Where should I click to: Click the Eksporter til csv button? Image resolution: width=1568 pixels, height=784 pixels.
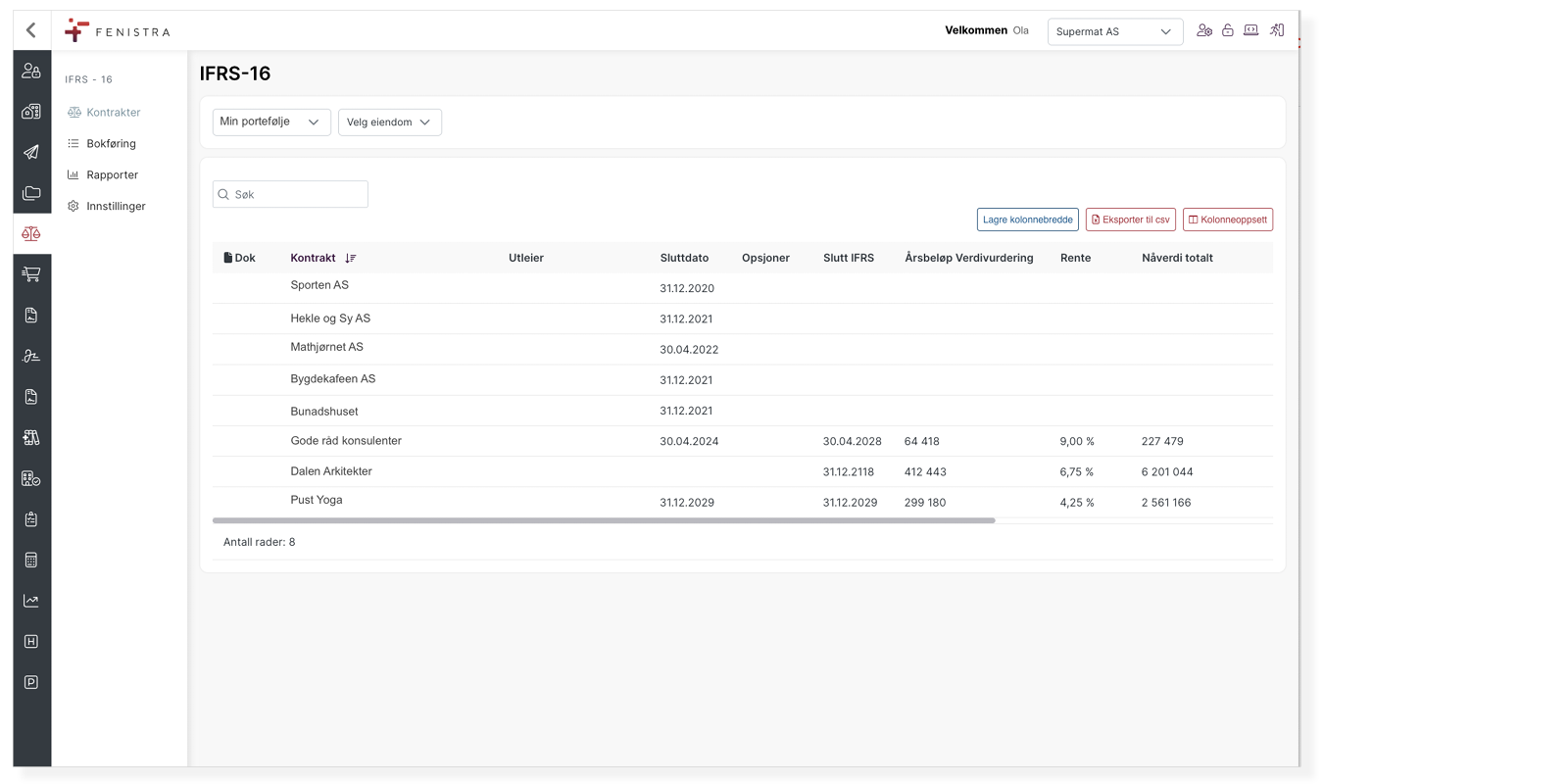1131,220
